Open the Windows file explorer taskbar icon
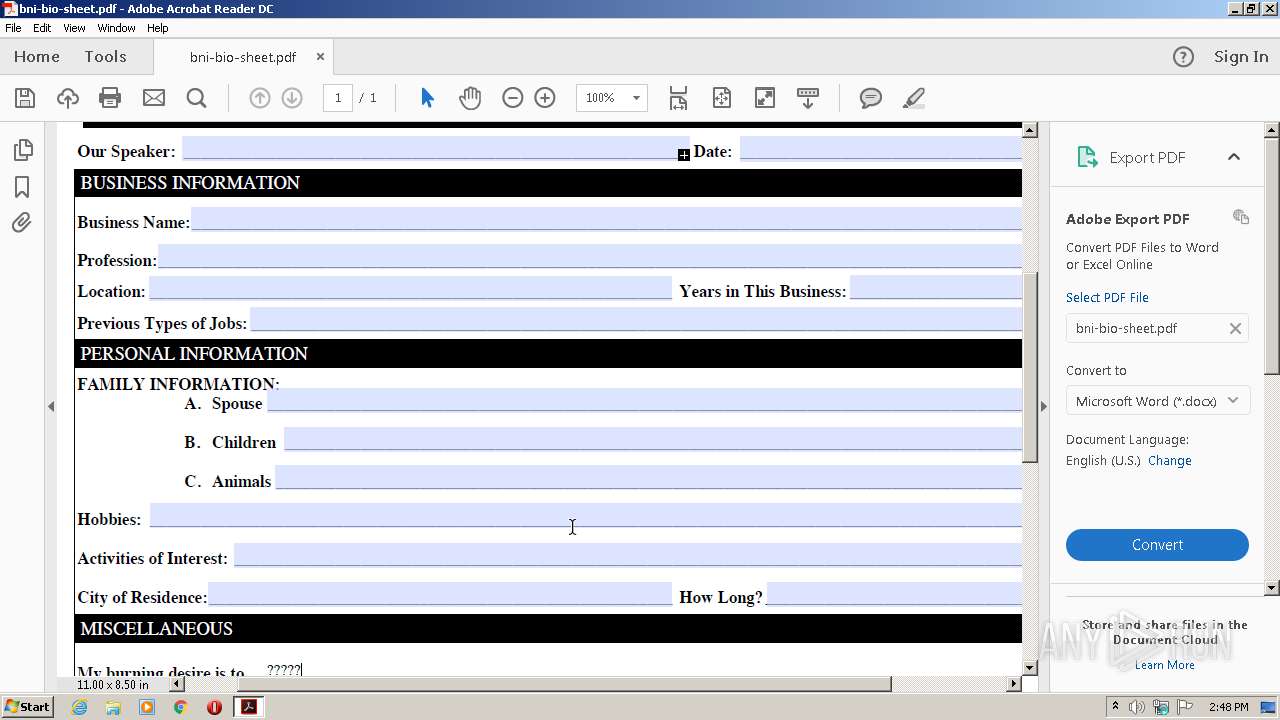The image size is (1280, 720). 113,707
